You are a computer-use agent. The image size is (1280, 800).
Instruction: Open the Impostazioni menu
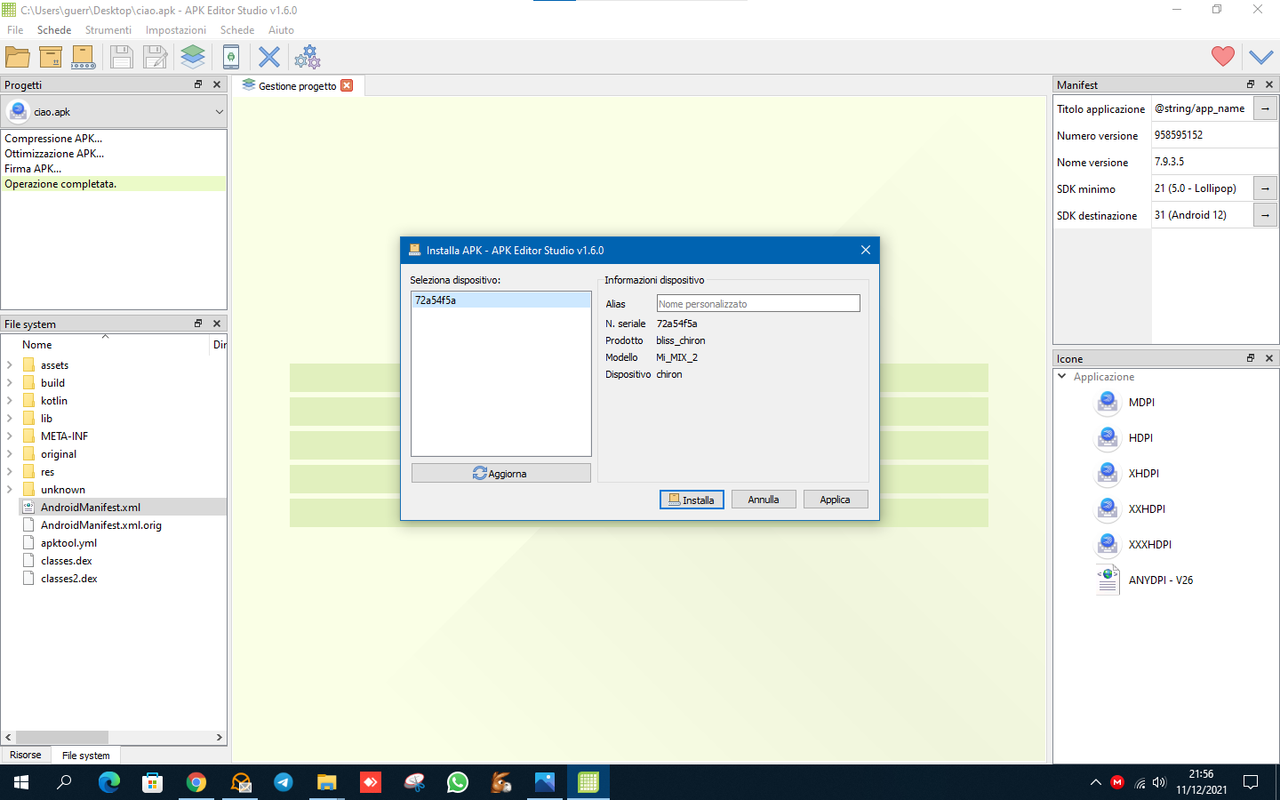(x=176, y=30)
